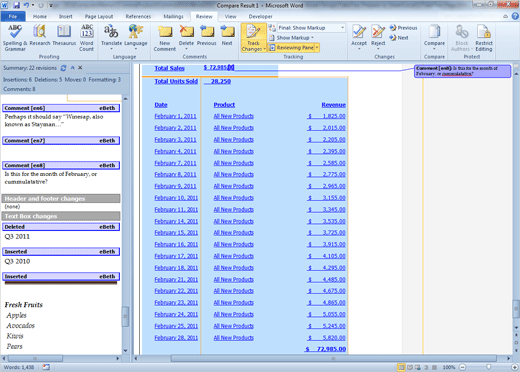
Task: Click the zoom slider handle
Action: point(489,367)
